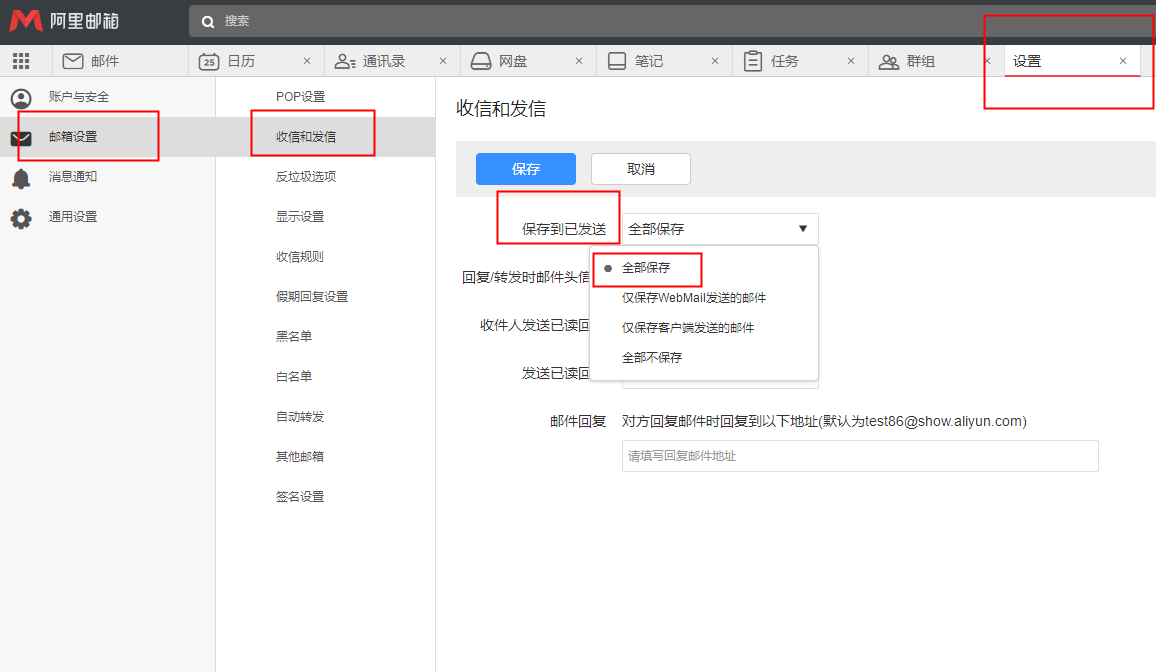This screenshot has width=1156, height=672.
Task: Open the network disk 网盘 icon
Action: tap(481, 61)
